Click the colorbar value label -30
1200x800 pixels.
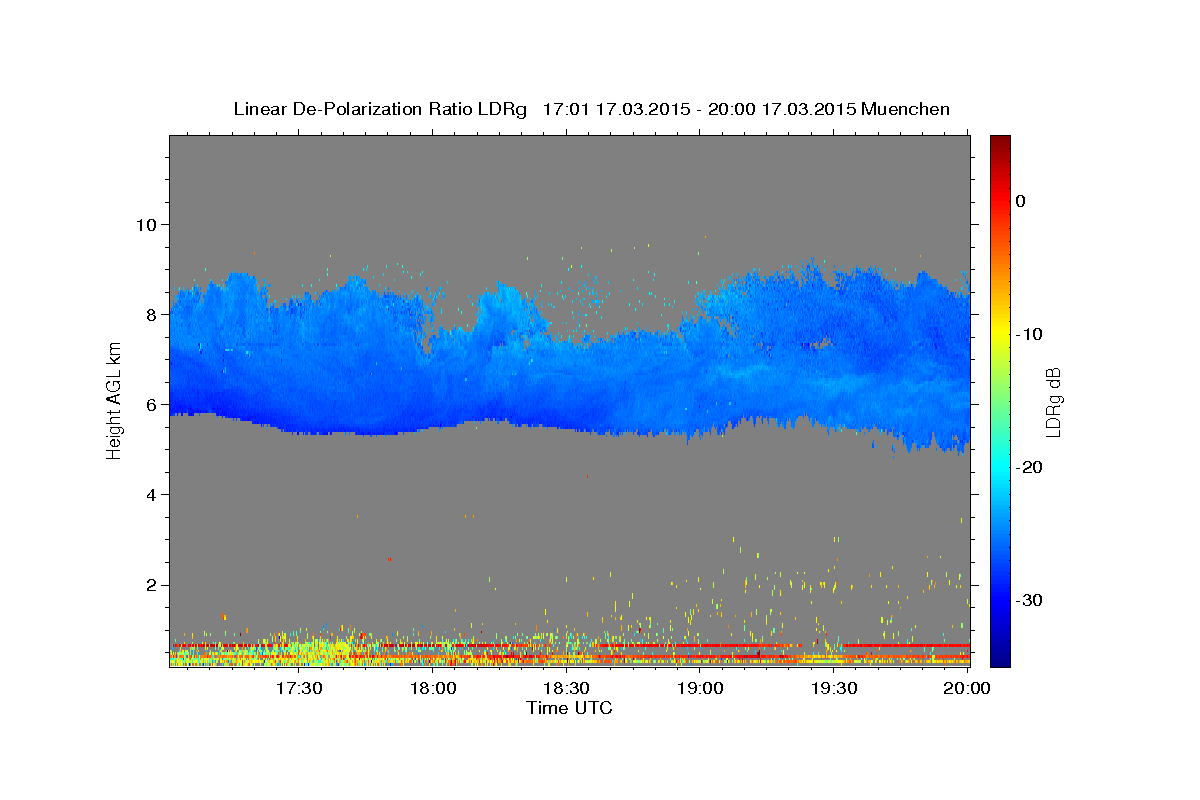coord(1030,600)
